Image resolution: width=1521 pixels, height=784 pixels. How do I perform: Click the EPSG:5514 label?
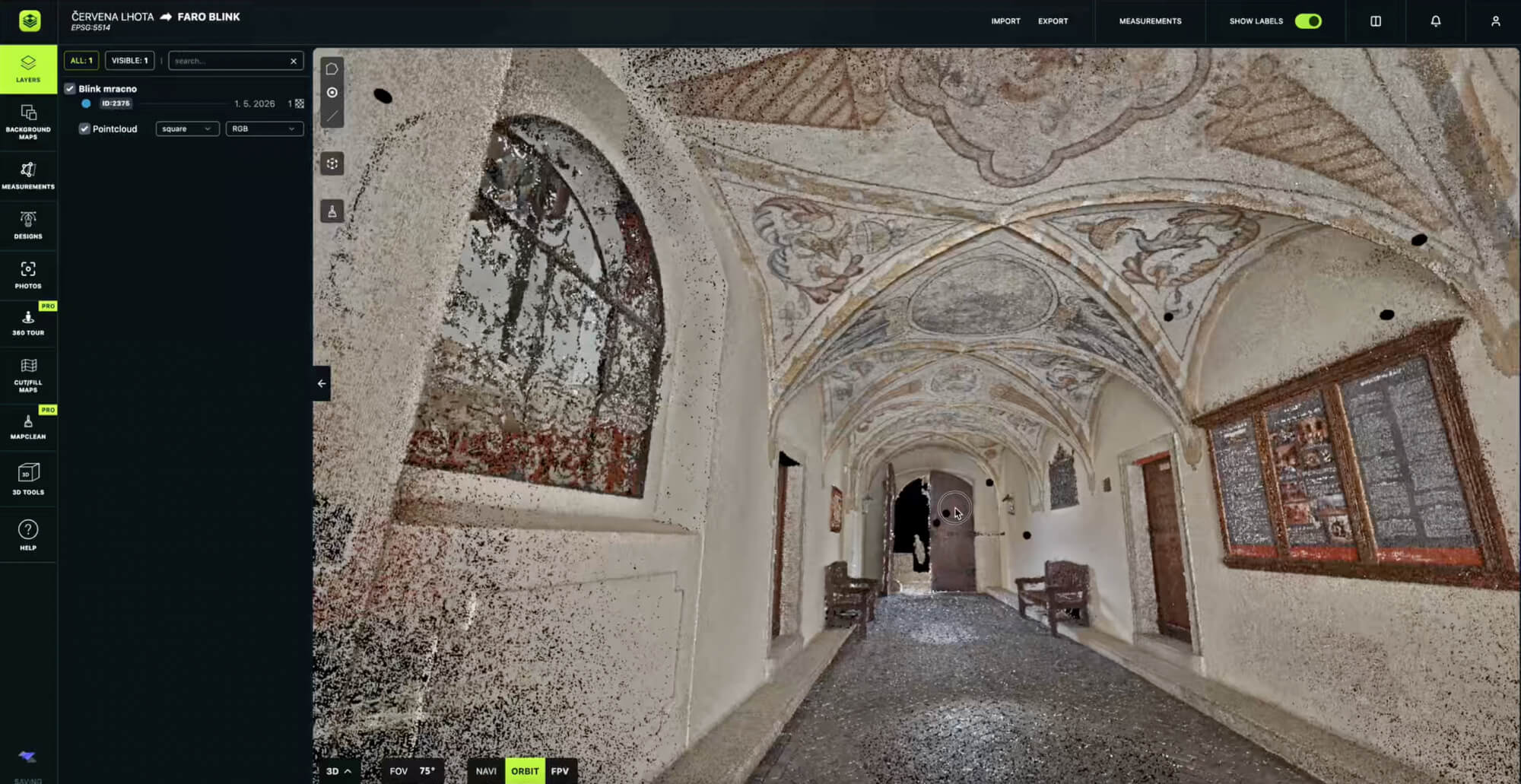[90, 28]
